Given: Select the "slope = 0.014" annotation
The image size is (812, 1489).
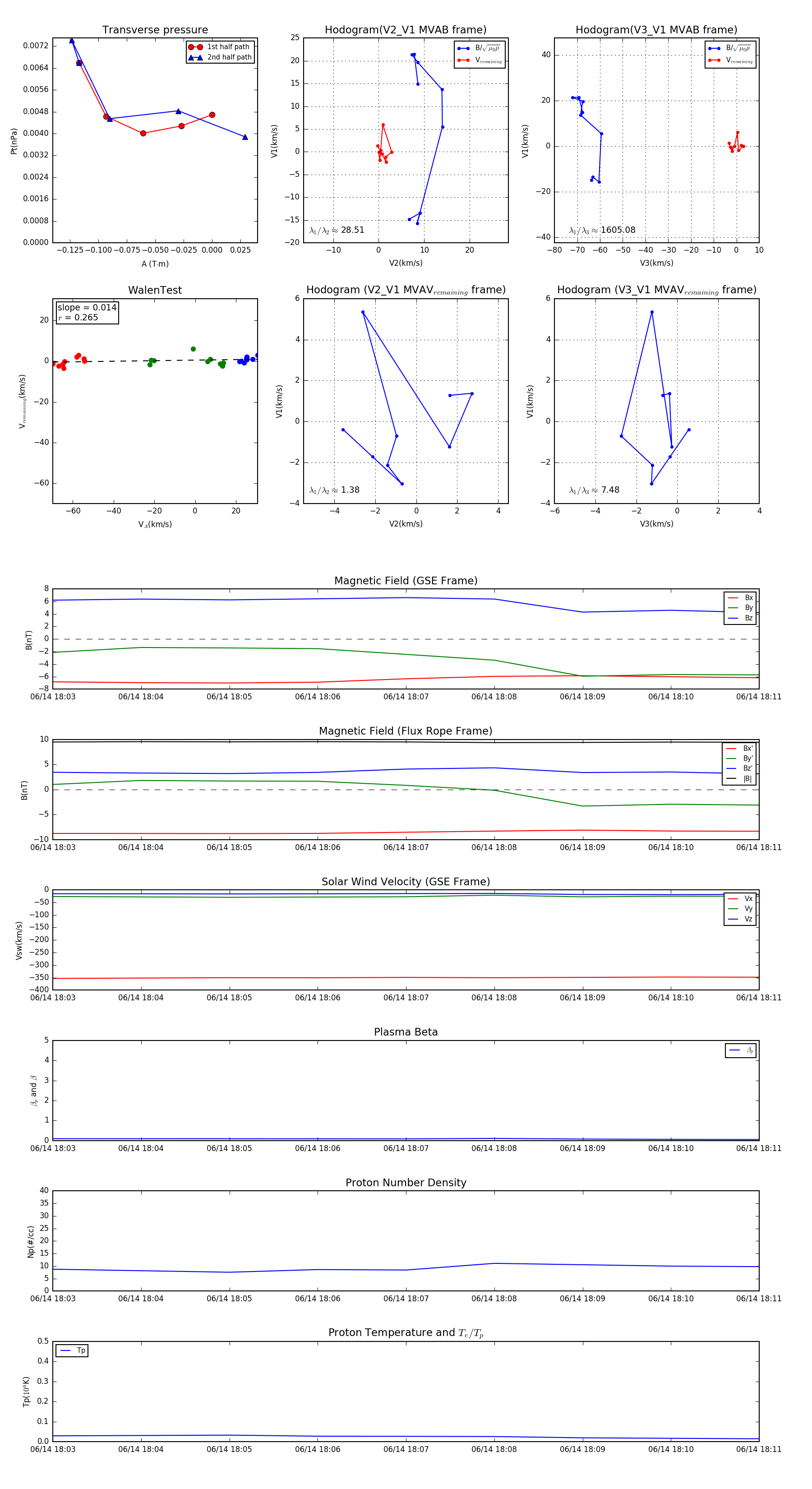Looking at the screenshot, I should [87, 308].
